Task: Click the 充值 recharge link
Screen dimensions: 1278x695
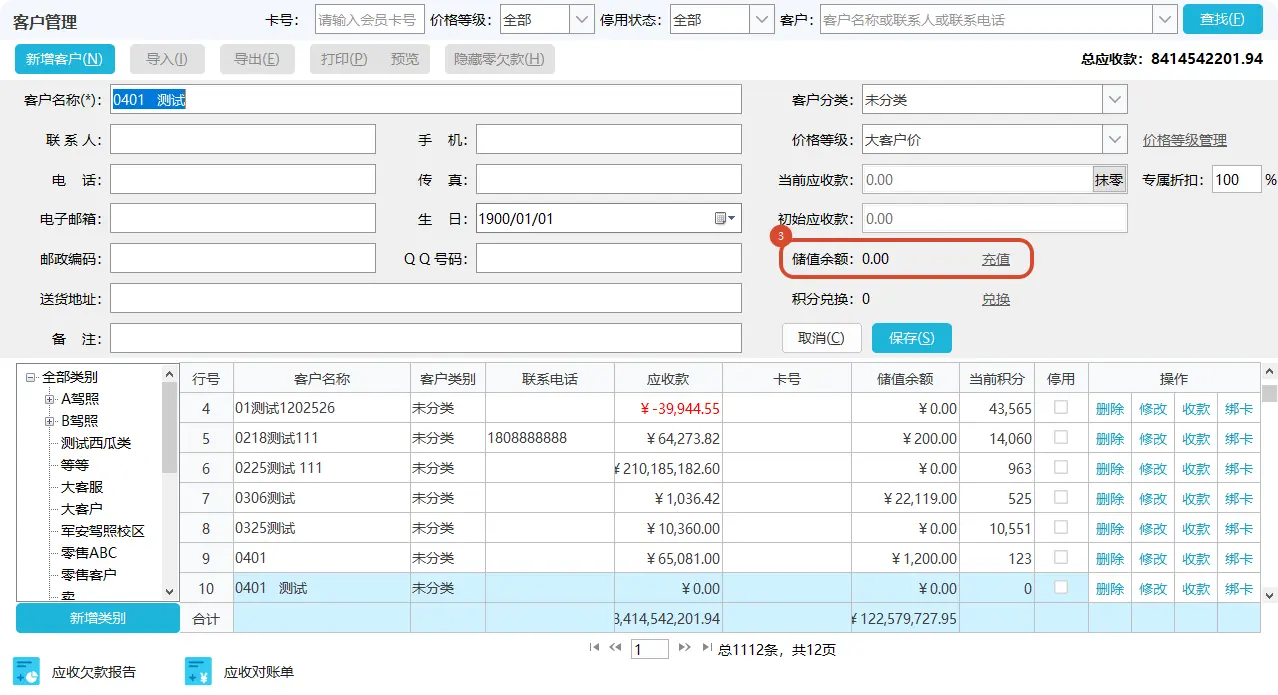Action: click(996, 259)
